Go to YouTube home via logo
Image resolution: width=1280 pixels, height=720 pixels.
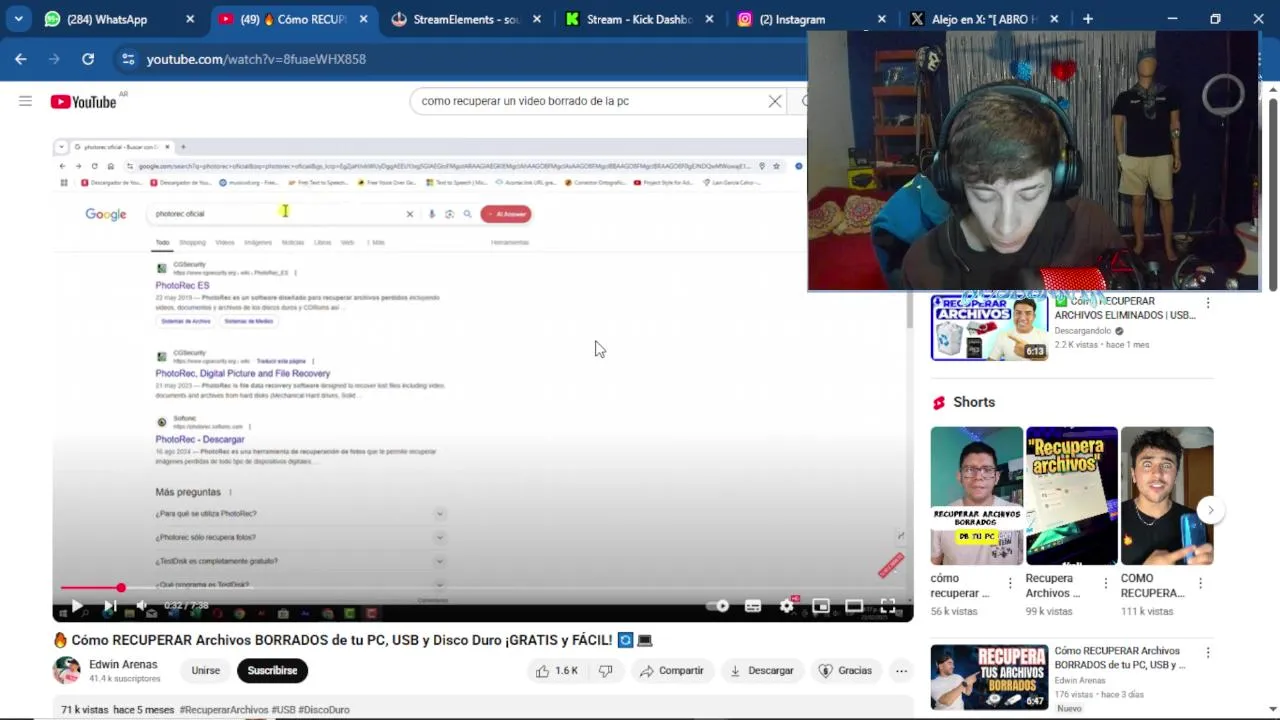pos(84,101)
